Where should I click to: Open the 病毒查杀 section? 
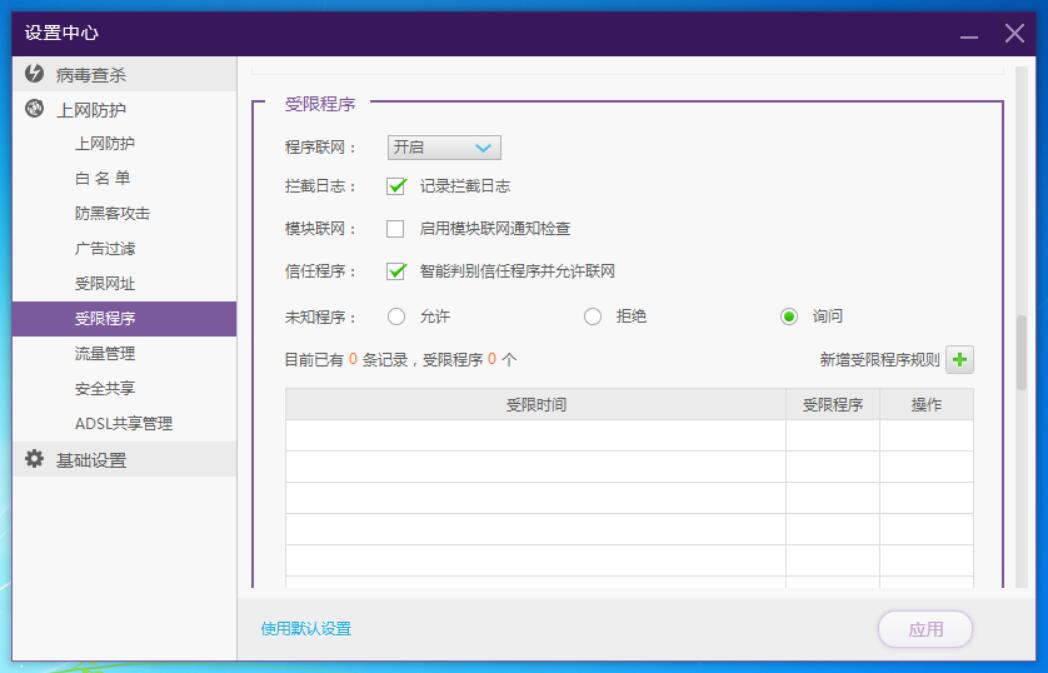(x=124, y=74)
